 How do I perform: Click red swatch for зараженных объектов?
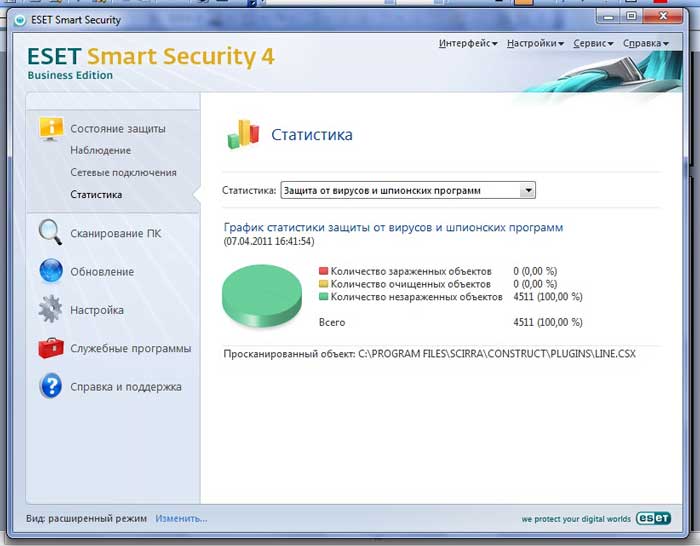tap(324, 271)
